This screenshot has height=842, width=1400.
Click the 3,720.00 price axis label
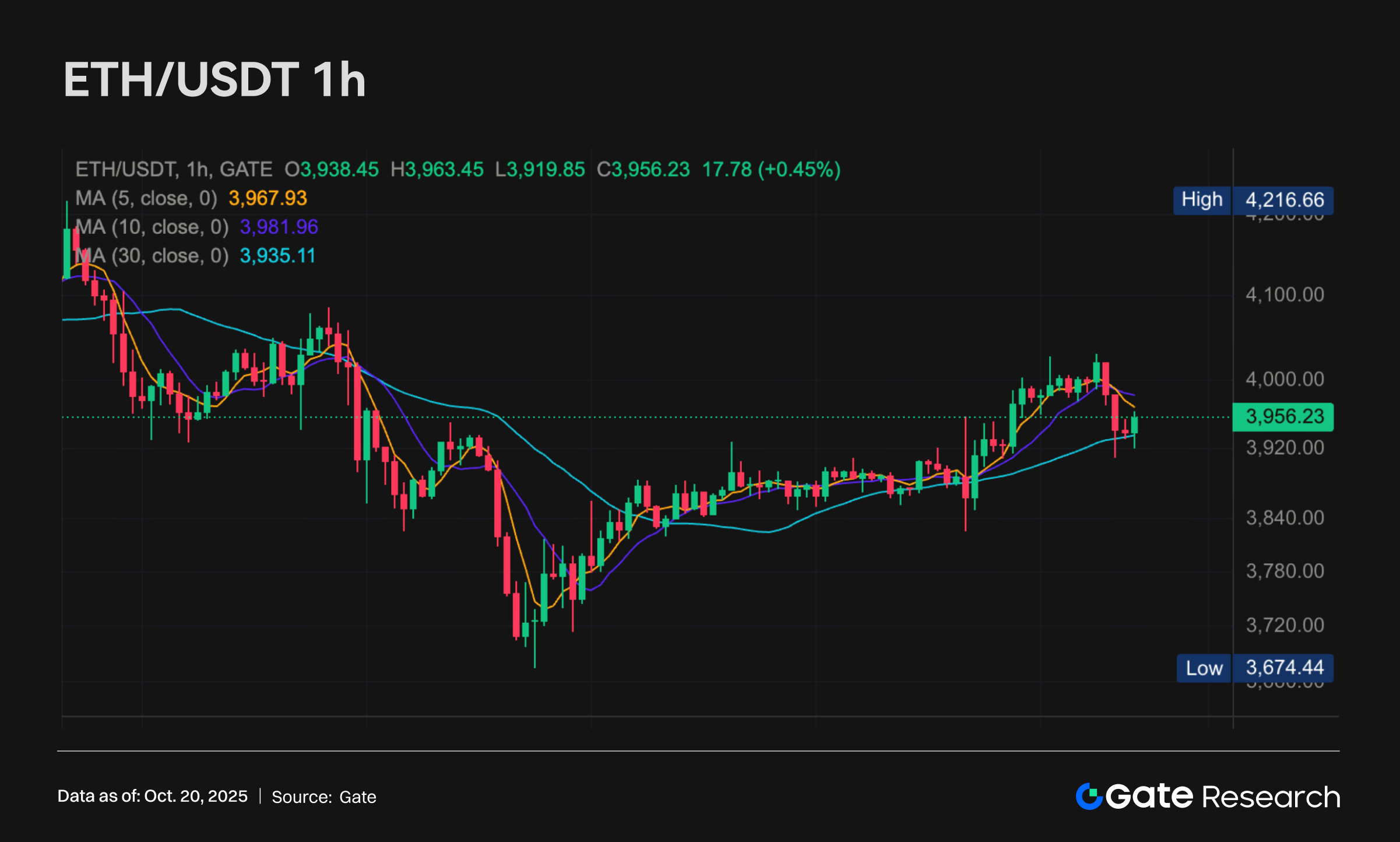[1285, 626]
